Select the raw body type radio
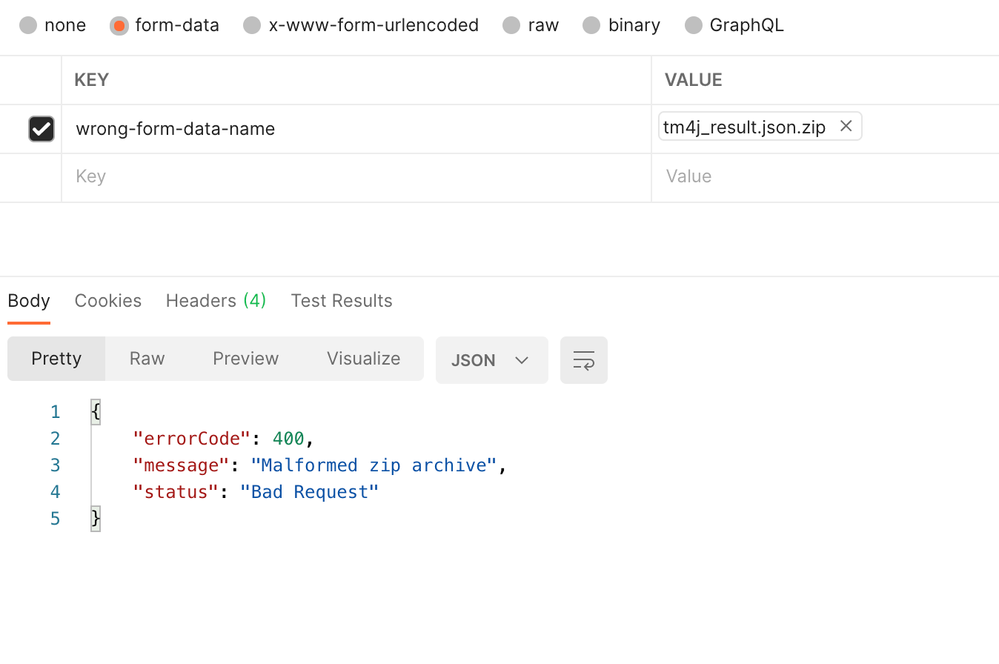This screenshot has height=664, width=999. 511,25
